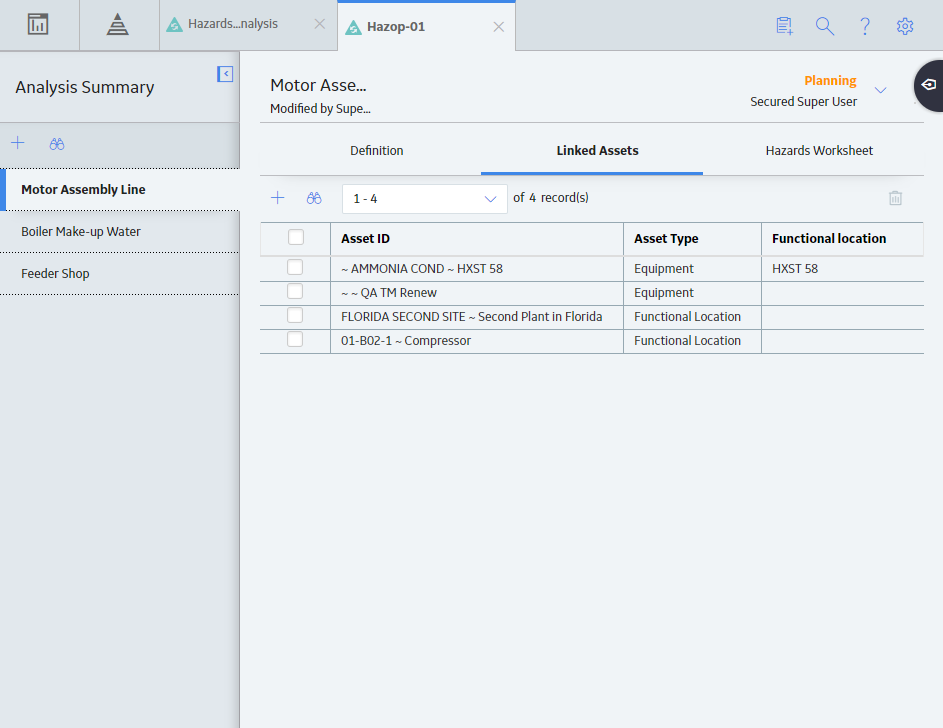943x728 pixels.
Task: Switch to the Hazards...nalysis tab
Action: pyautogui.click(x=233, y=24)
